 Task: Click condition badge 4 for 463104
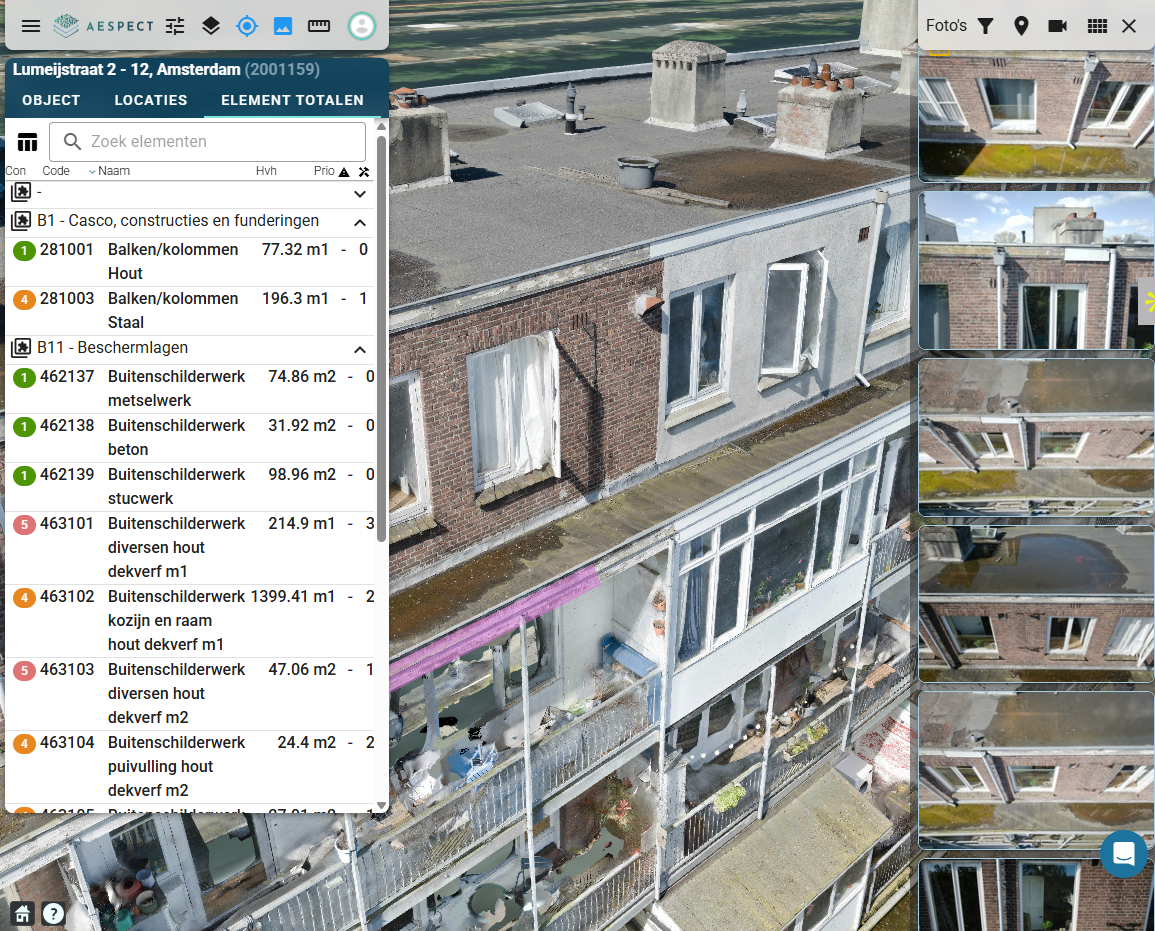(24, 743)
